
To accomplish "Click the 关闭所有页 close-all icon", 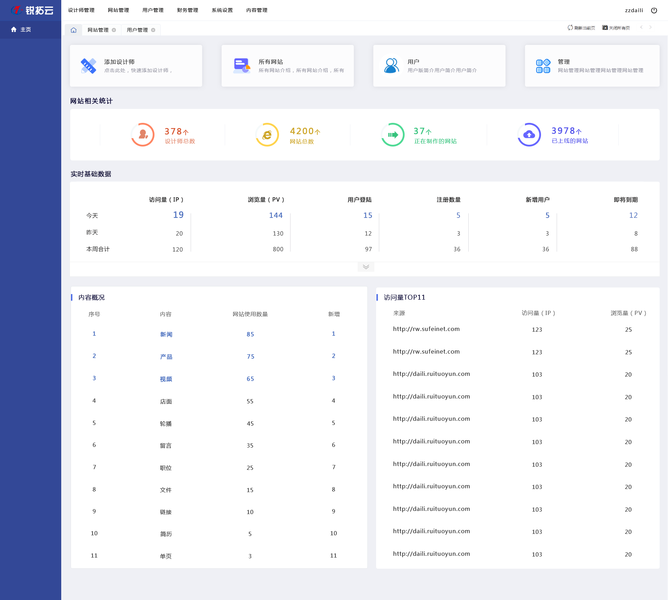I will (x=605, y=28).
